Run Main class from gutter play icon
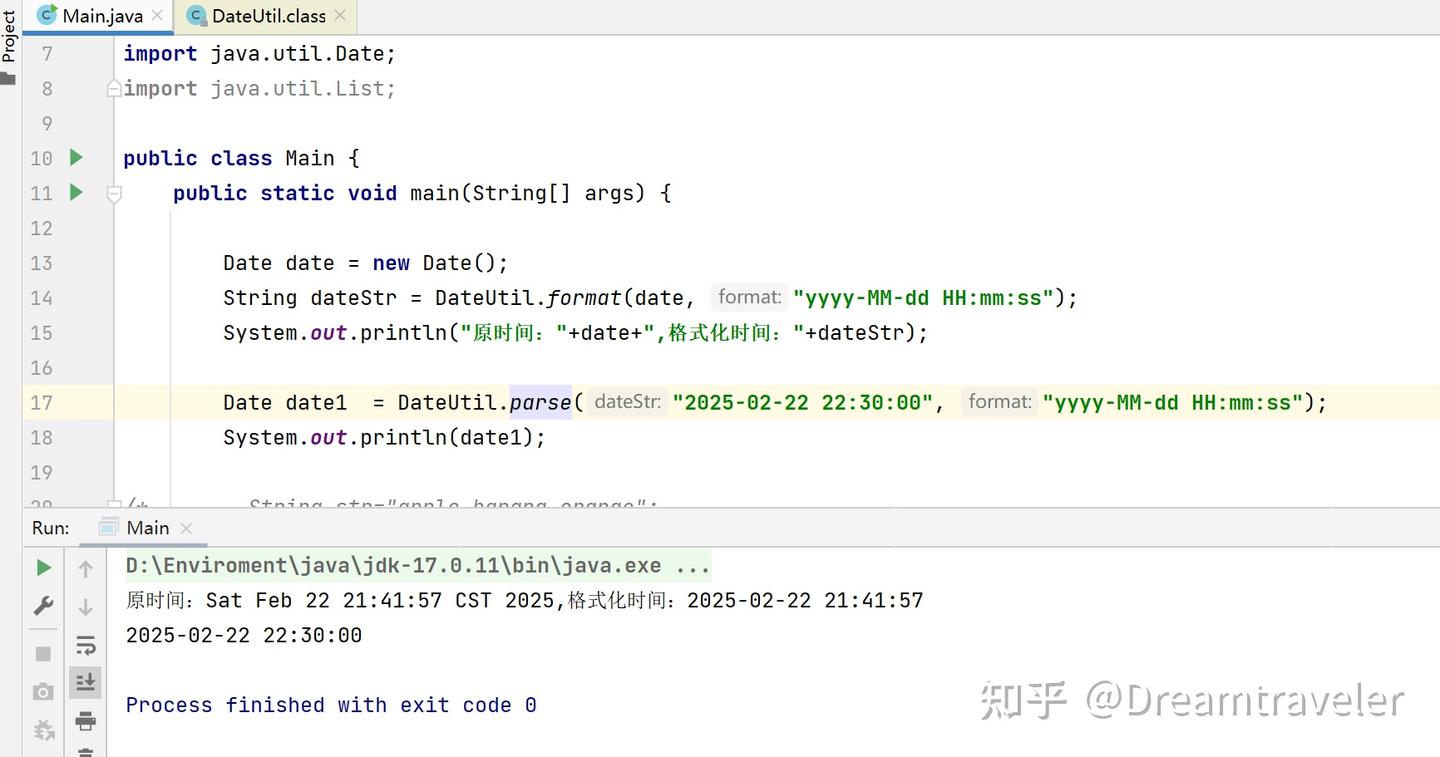 tap(76, 158)
